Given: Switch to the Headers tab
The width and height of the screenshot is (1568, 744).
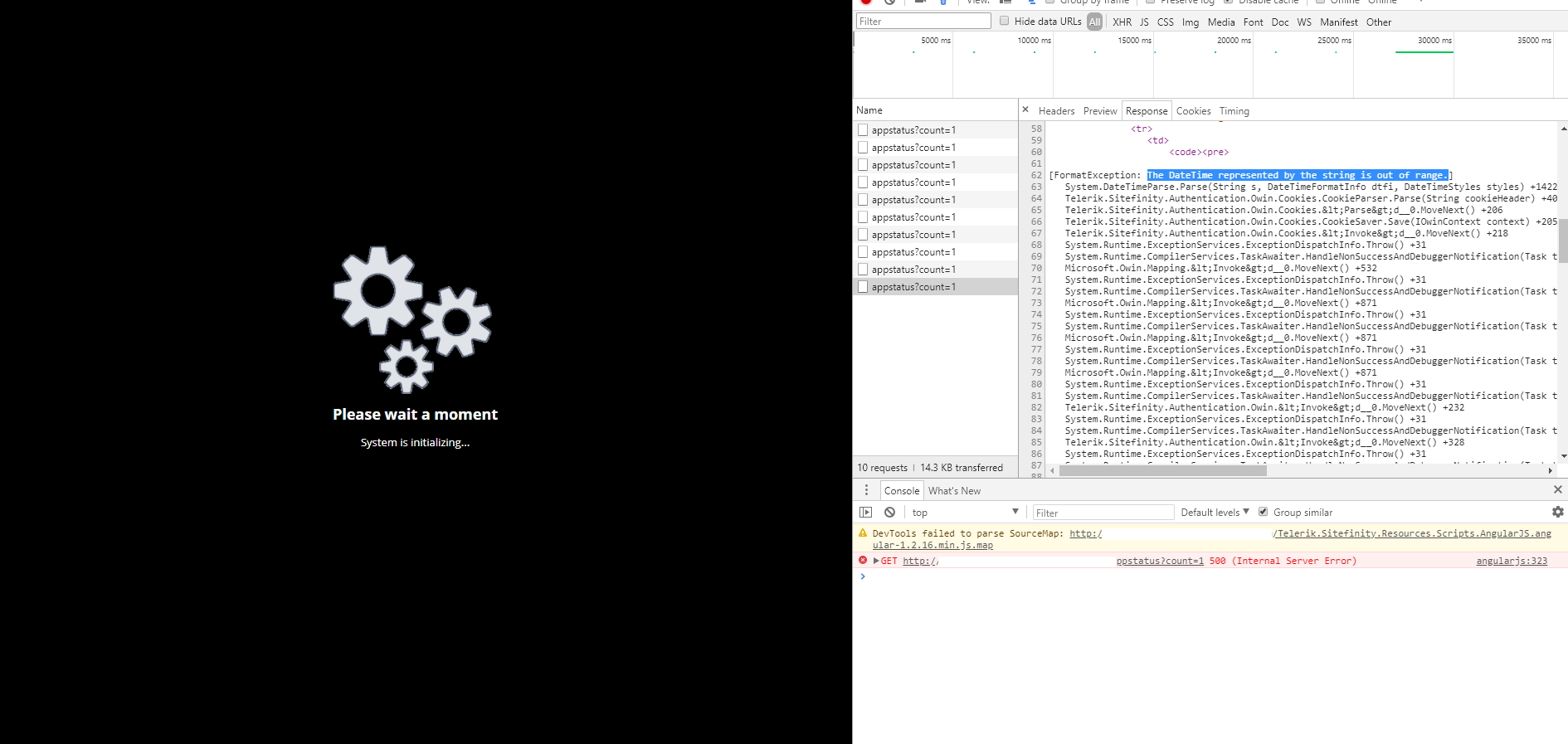Looking at the screenshot, I should click(1056, 111).
